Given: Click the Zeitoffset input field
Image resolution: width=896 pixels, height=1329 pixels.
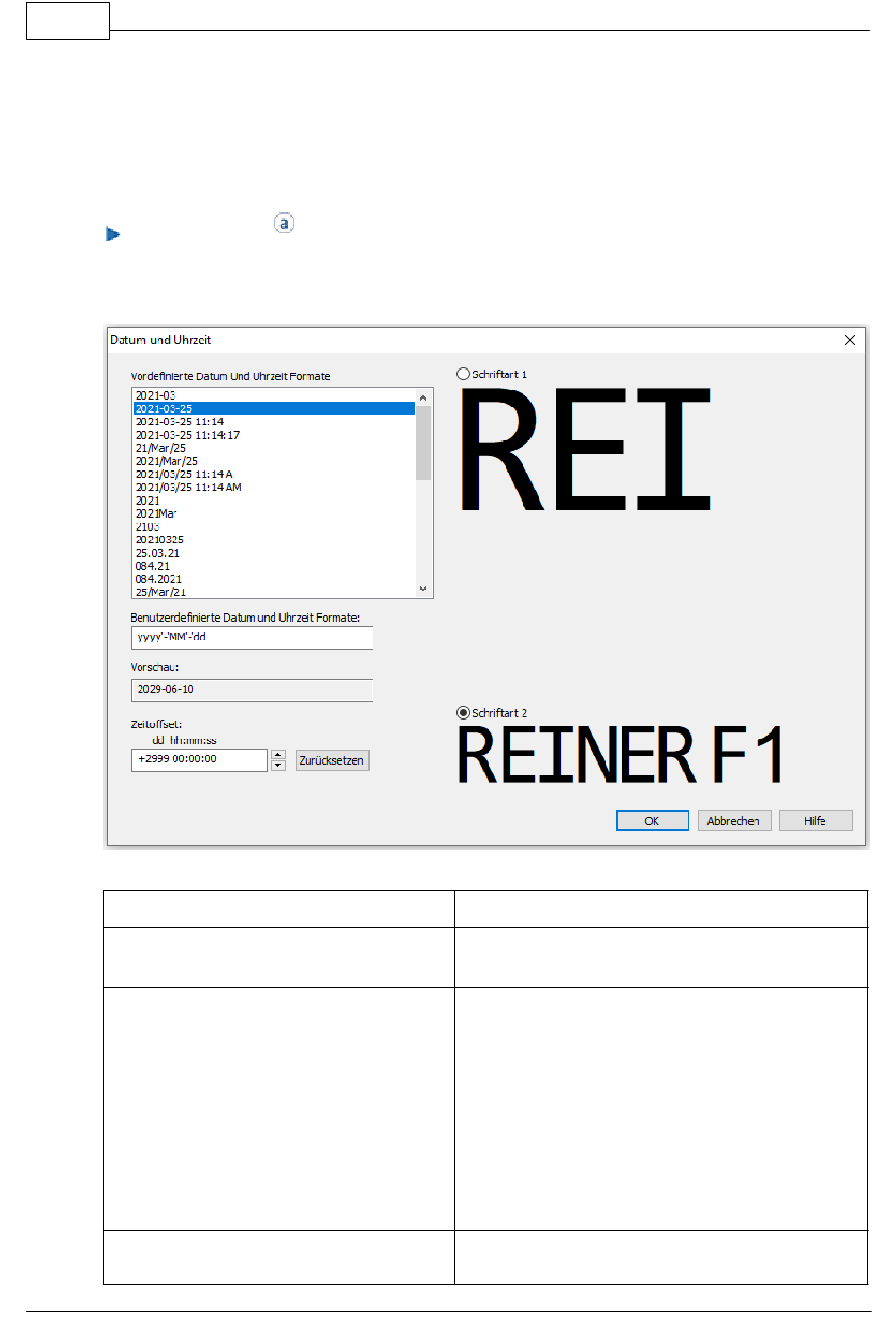Looking at the screenshot, I should [199, 759].
